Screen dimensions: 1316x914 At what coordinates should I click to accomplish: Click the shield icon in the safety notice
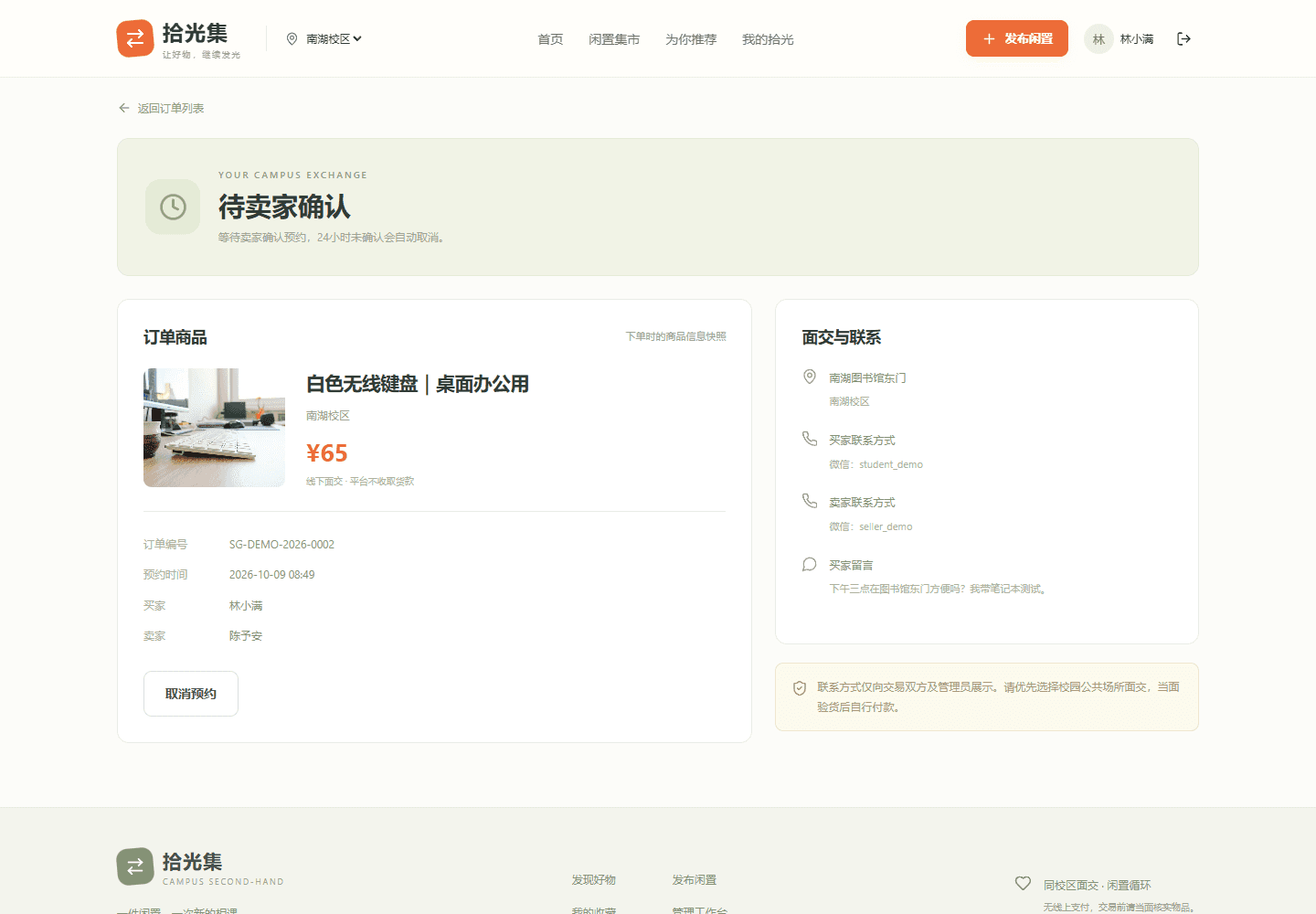point(800,688)
